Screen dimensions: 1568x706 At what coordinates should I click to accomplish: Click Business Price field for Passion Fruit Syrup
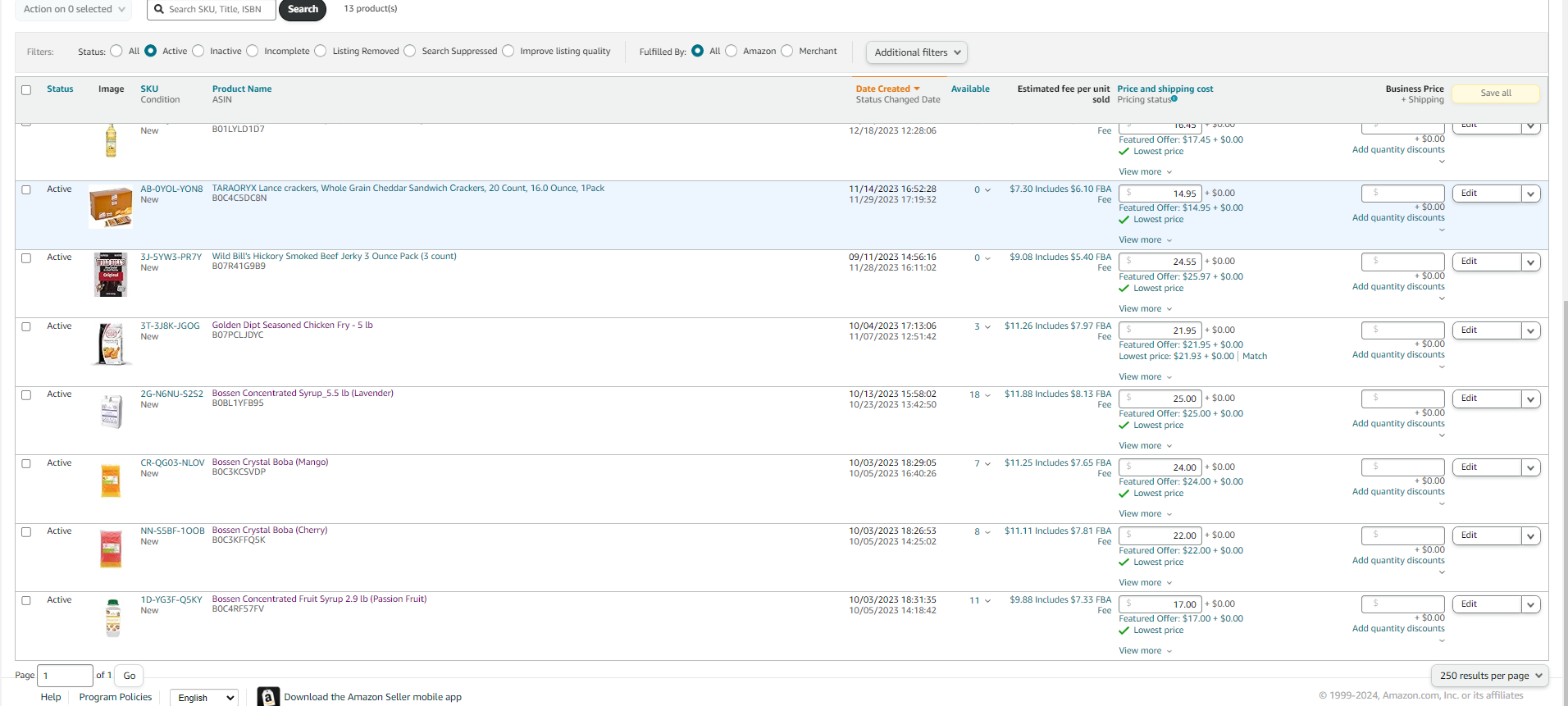tap(1403, 604)
